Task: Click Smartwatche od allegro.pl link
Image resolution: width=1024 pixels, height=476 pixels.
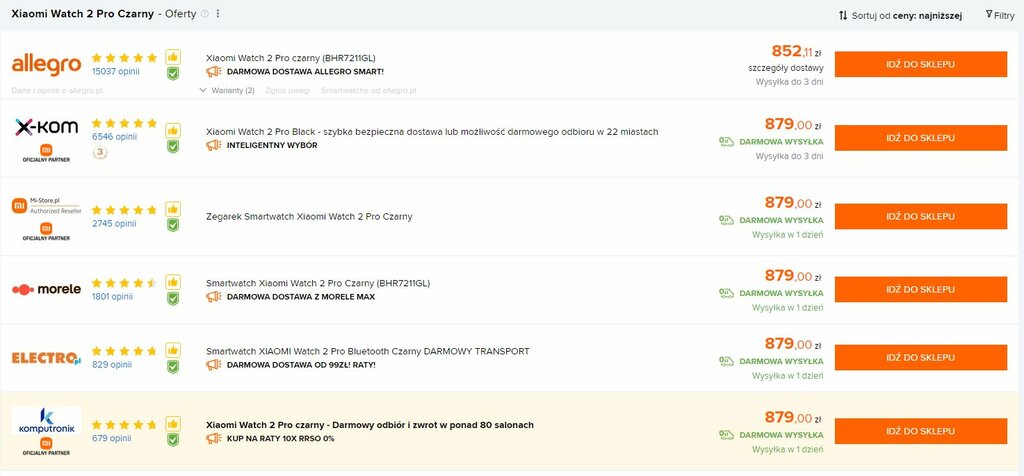Action: pyautogui.click(x=368, y=91)
